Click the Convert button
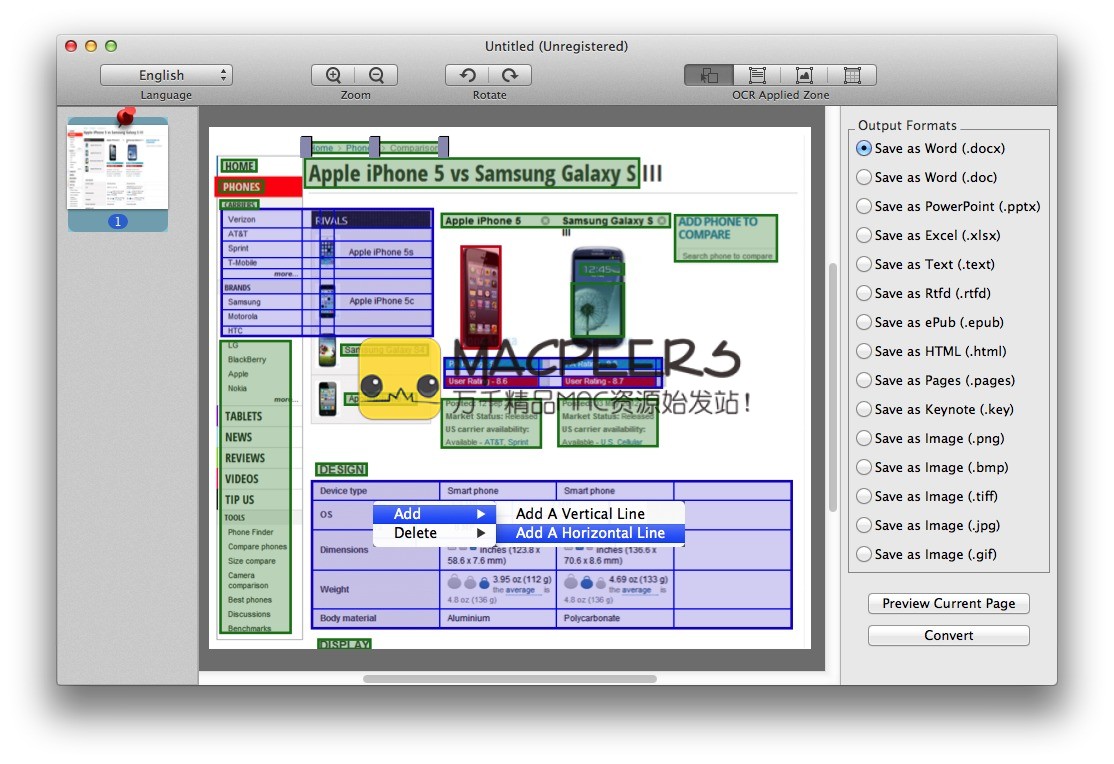Viewport: 1114px width, 764px height. click(948, 635)
